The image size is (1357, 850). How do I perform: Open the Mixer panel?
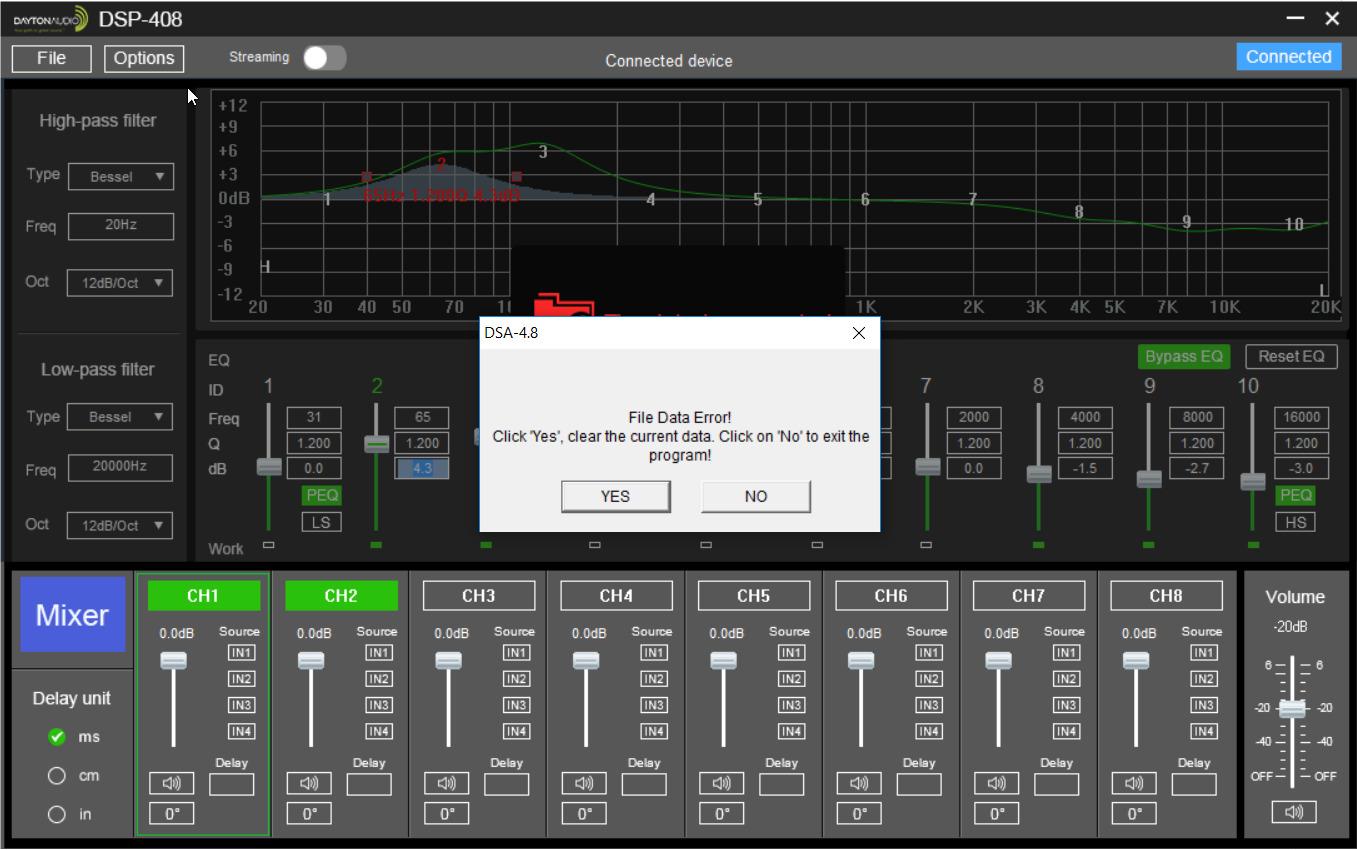(x=73, y=615)
